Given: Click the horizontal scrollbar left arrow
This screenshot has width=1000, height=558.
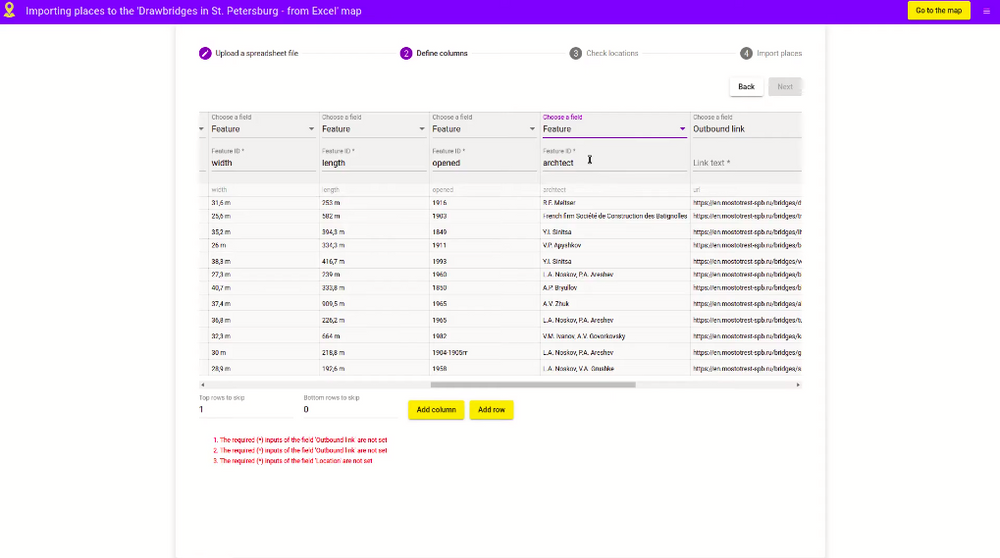Looking at the screenshot, I should click(202, 384).
